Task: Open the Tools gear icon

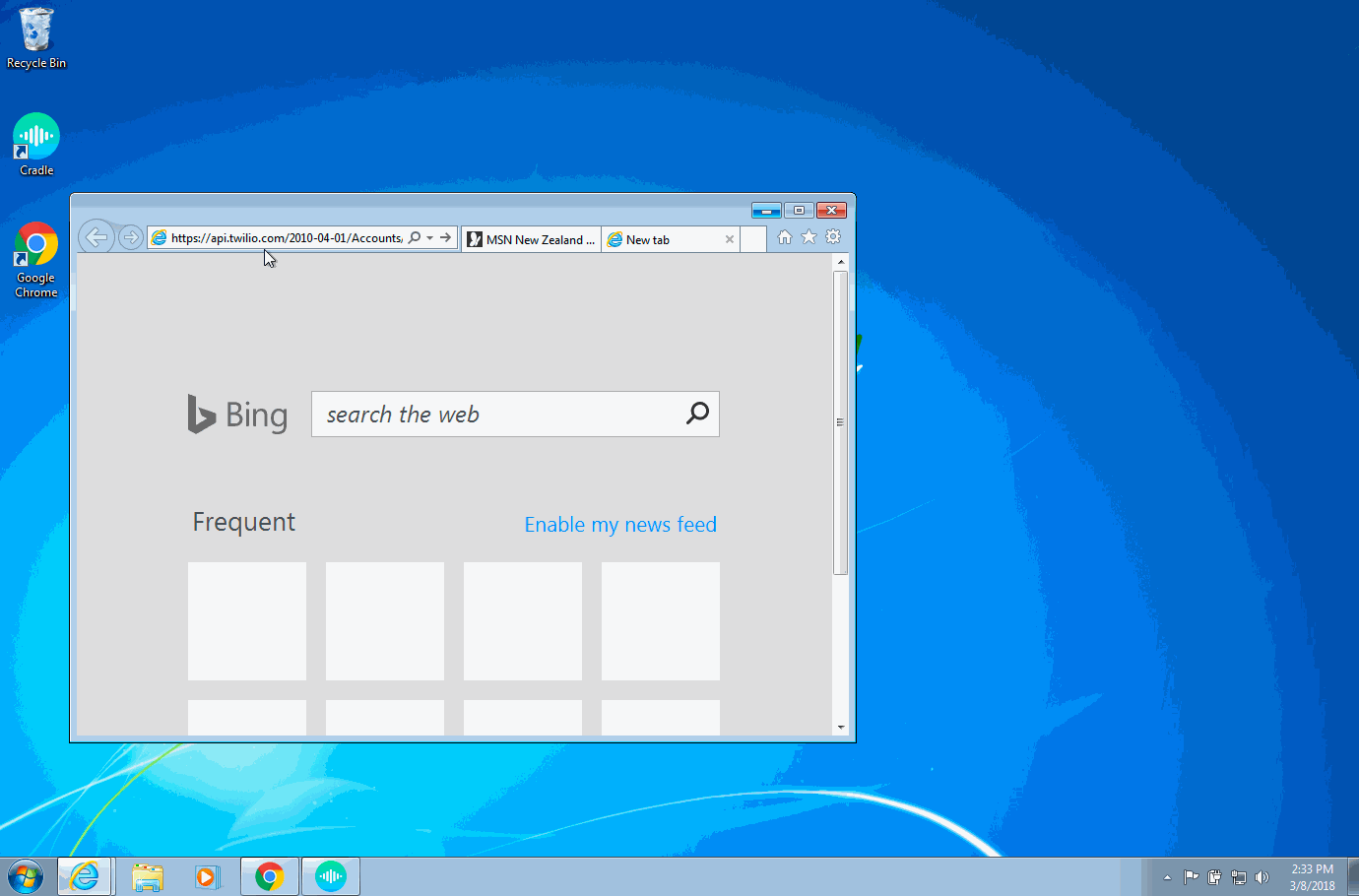Action: pos(833,237)
